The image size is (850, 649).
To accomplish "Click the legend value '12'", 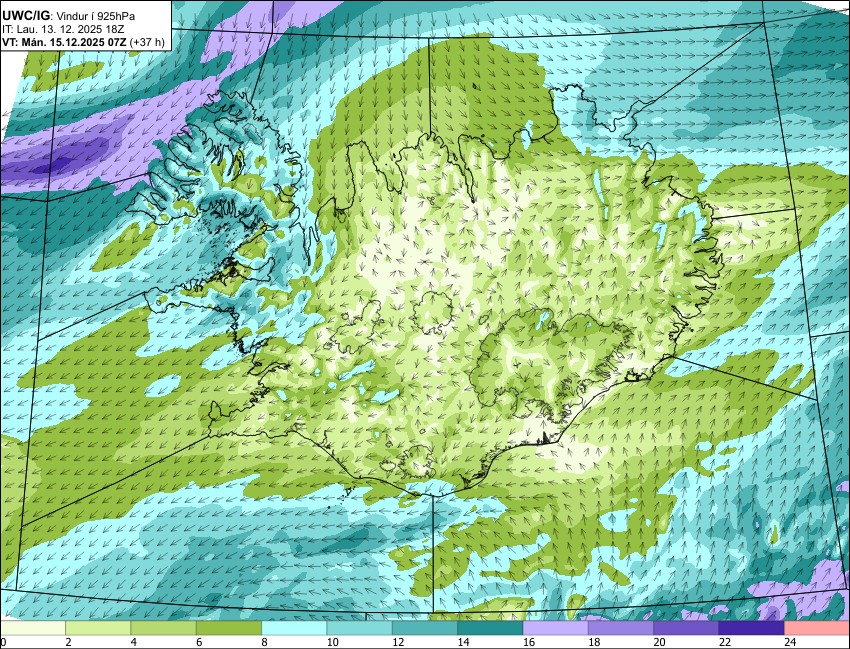I will 398,642.
